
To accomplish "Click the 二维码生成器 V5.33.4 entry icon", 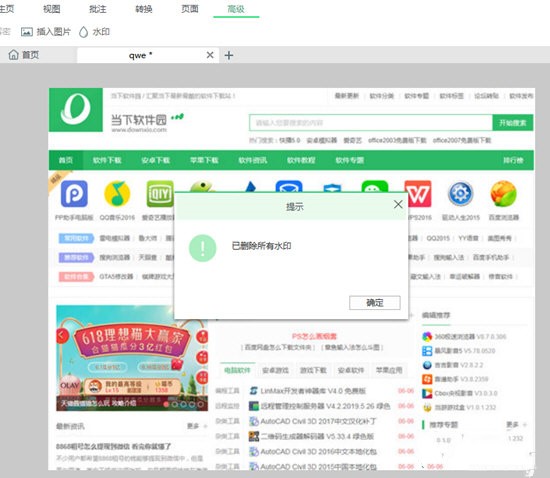I will 254,436.
